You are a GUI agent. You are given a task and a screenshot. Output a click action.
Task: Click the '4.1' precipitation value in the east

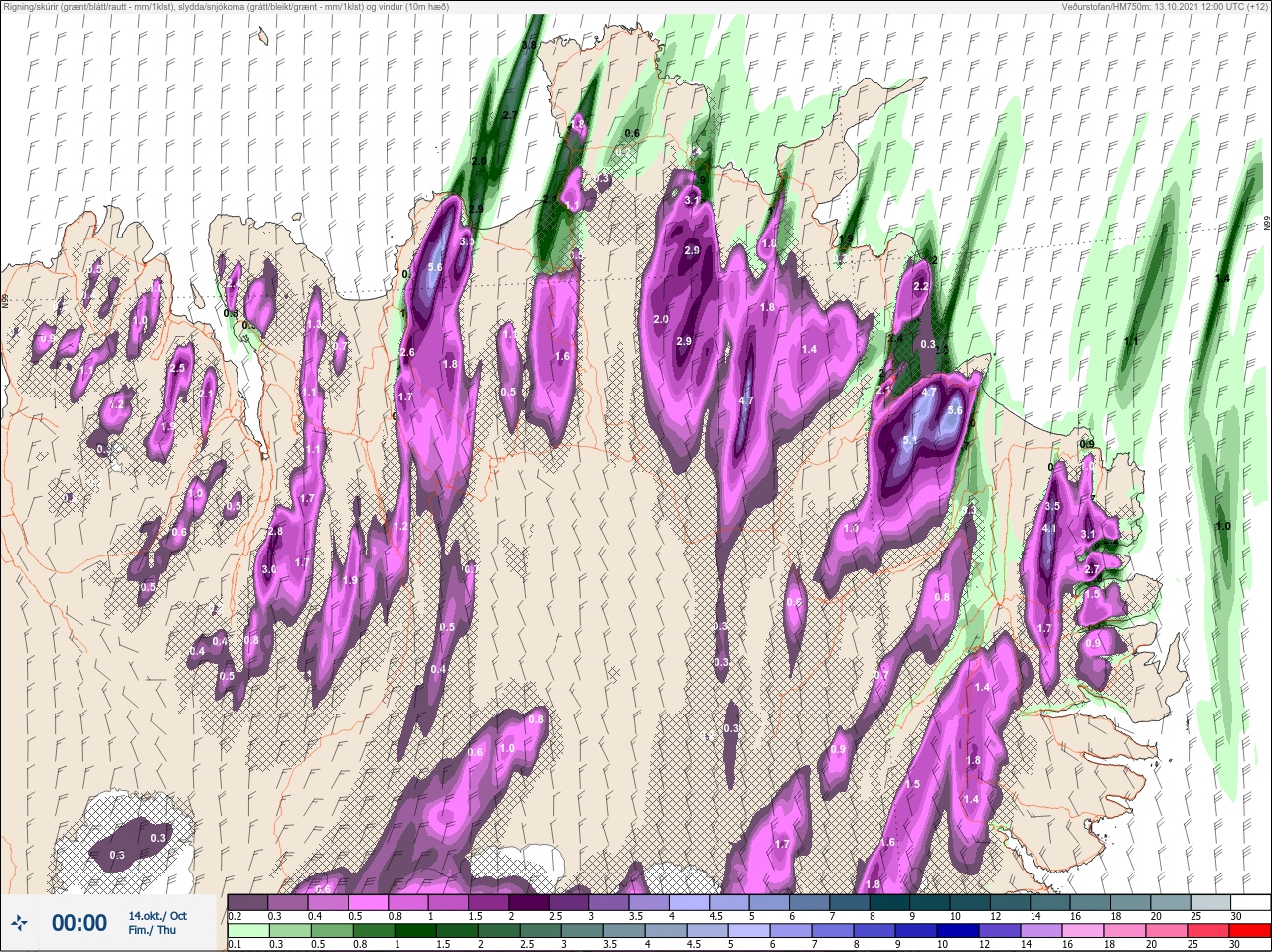(1048, 528)
